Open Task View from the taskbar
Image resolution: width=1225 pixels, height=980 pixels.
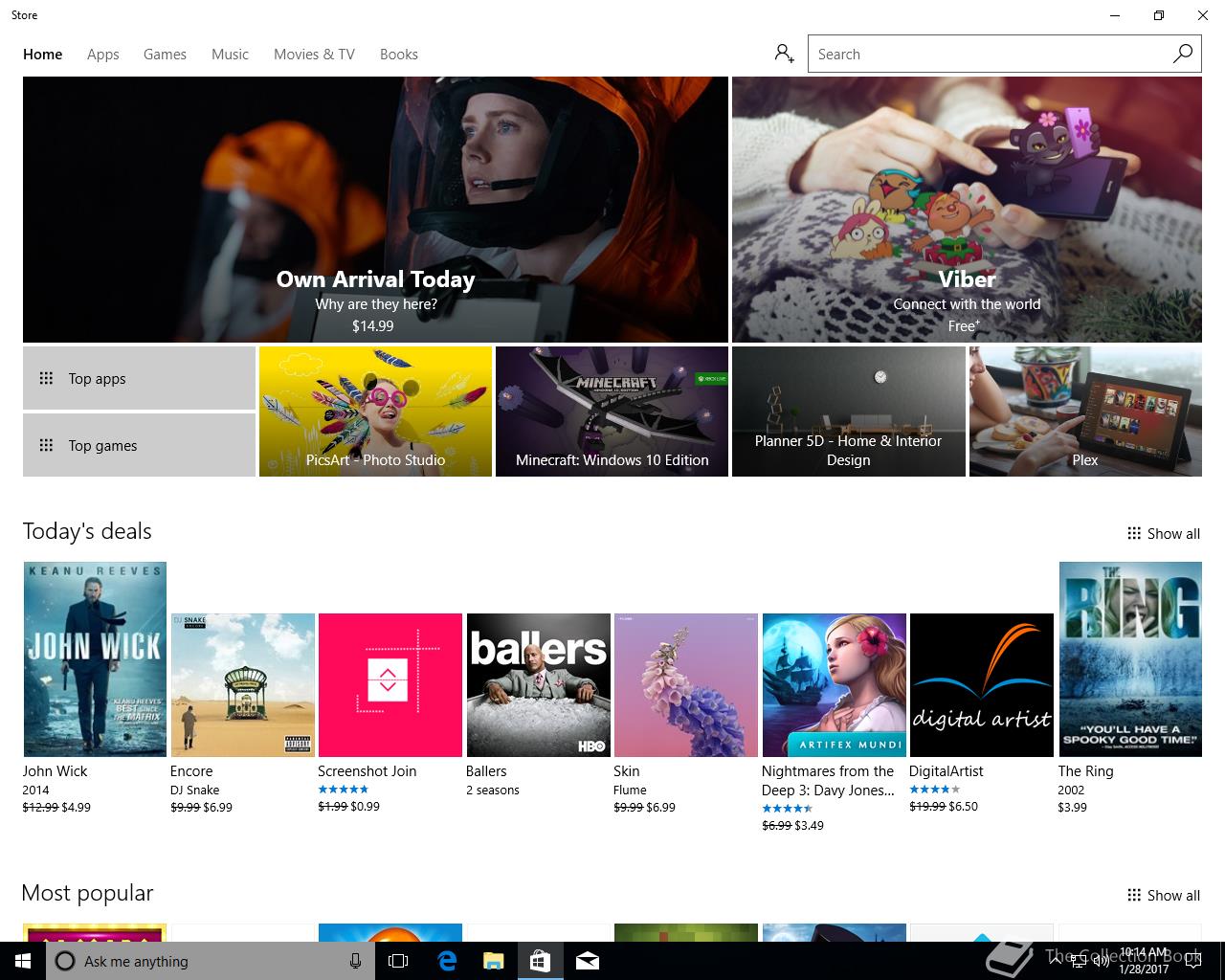(398, 961)
